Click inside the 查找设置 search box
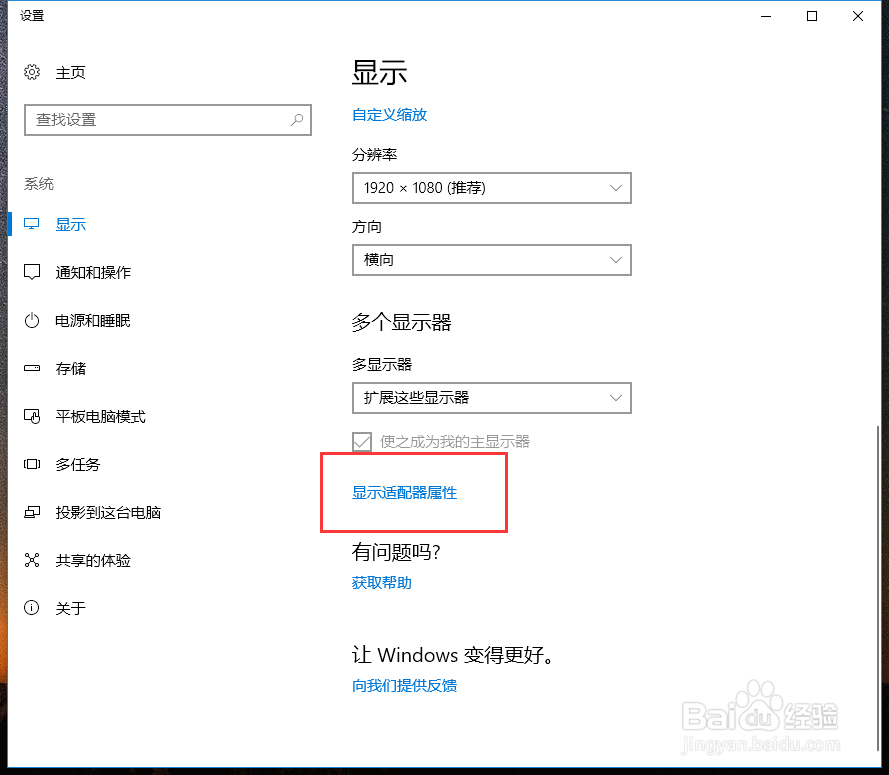 (x=150, y=119)
